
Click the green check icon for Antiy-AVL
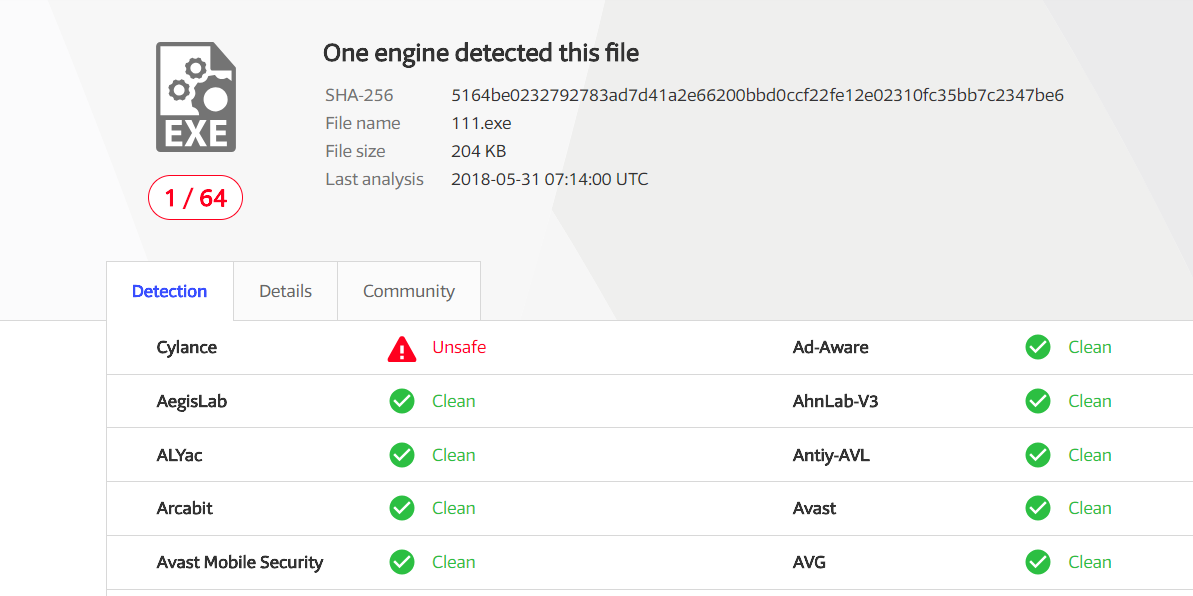(x=1038, y=455)
